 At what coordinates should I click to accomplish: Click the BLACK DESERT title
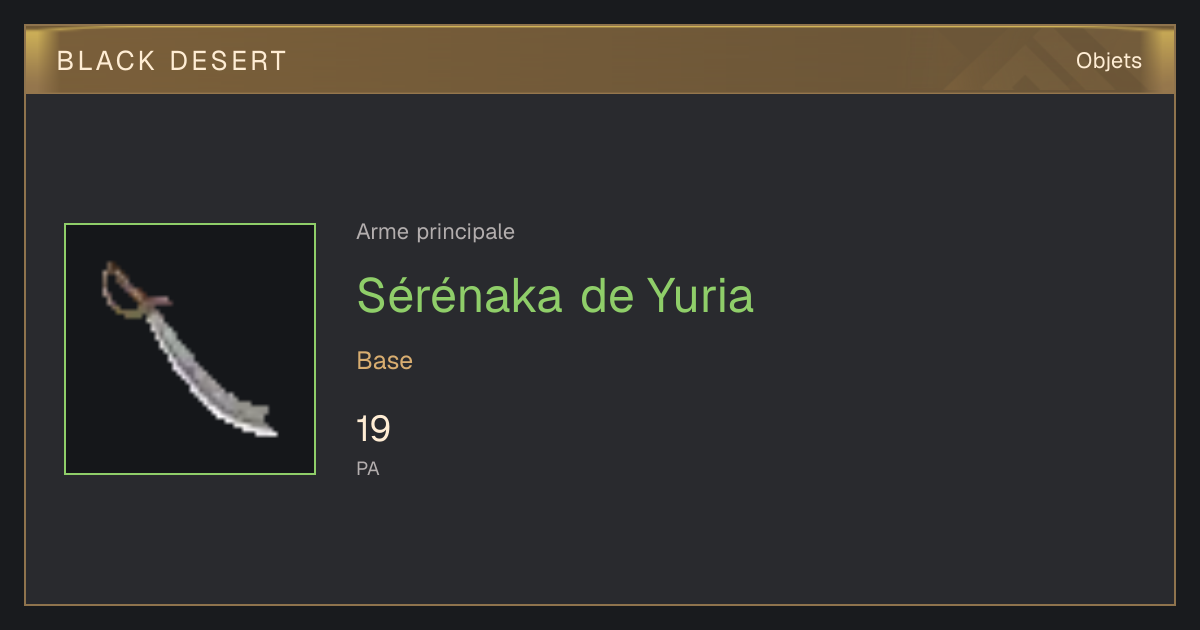tap(172, 61)
